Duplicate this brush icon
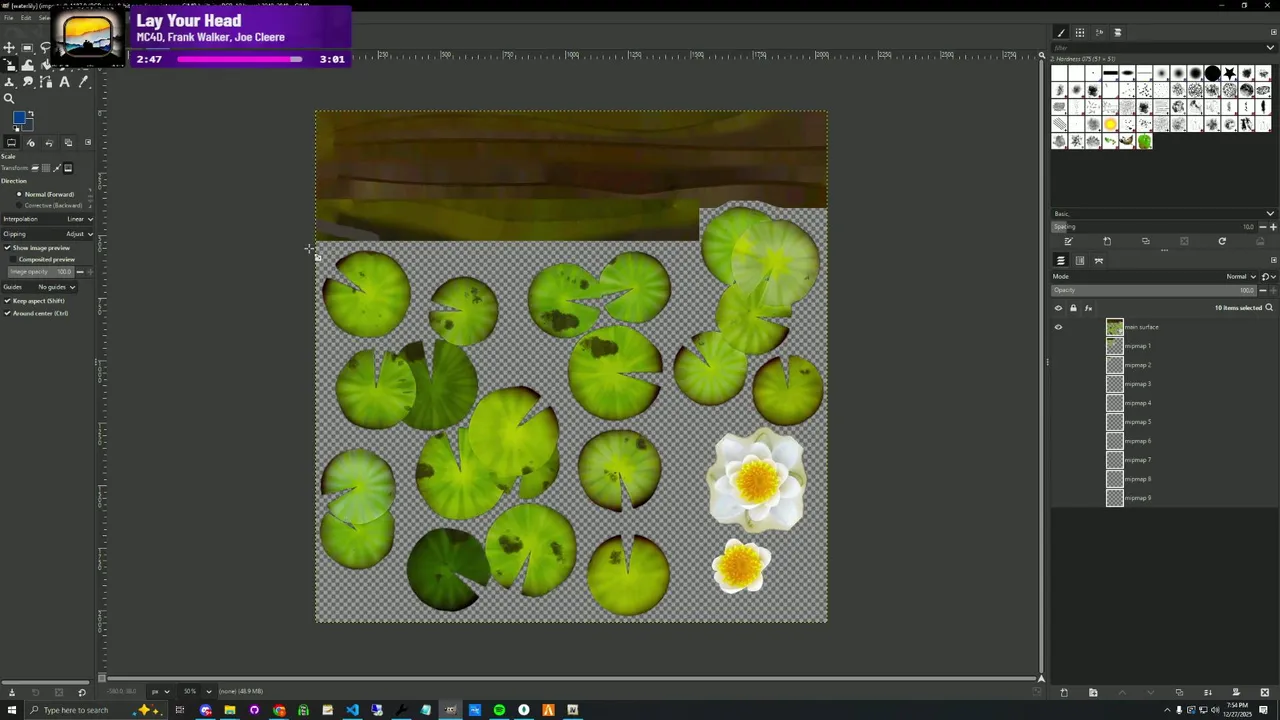This screenshot has width=1280, height=720. [1146, 241]
